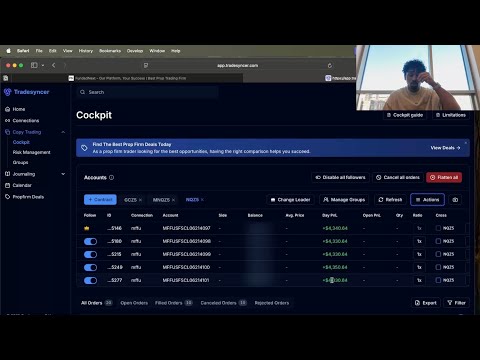Remove the 6CZ5 contract chip

coord(140,200)
